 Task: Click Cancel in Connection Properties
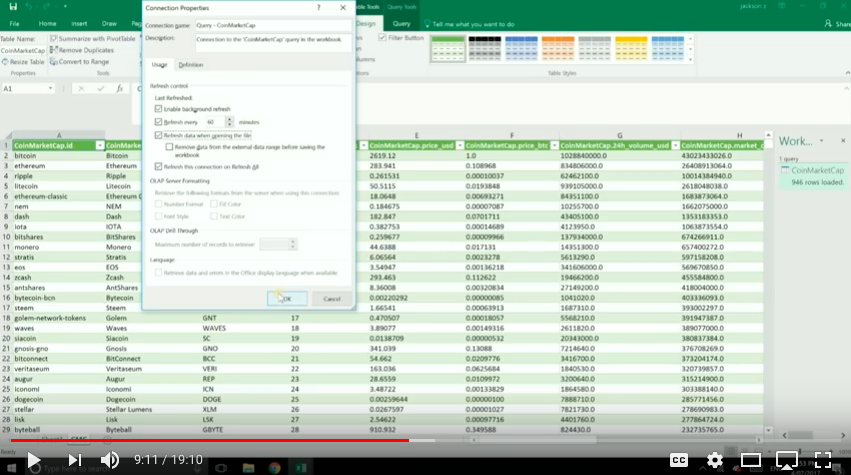click(332, 299)
